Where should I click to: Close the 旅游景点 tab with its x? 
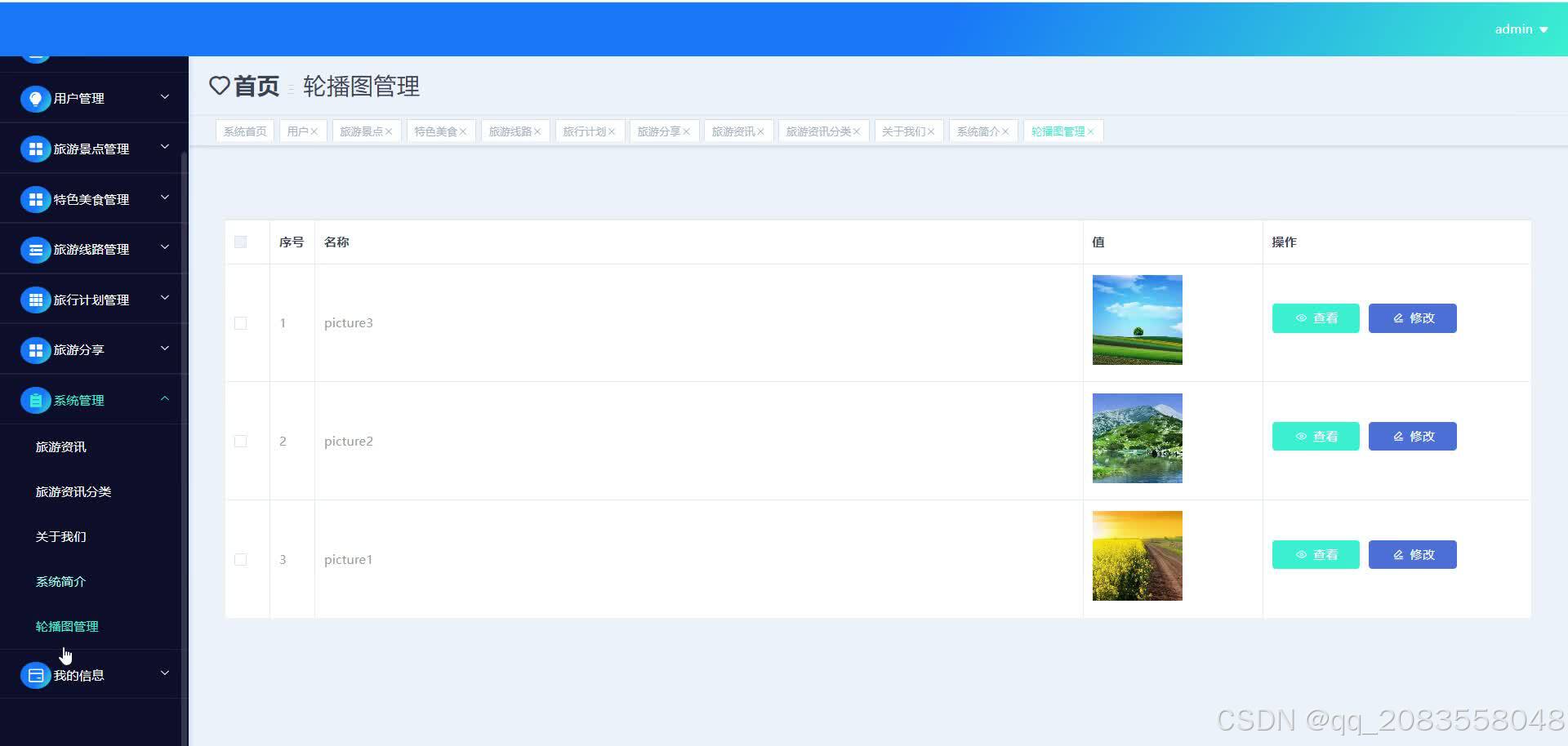pyautogui.click(x=389, y=131)
